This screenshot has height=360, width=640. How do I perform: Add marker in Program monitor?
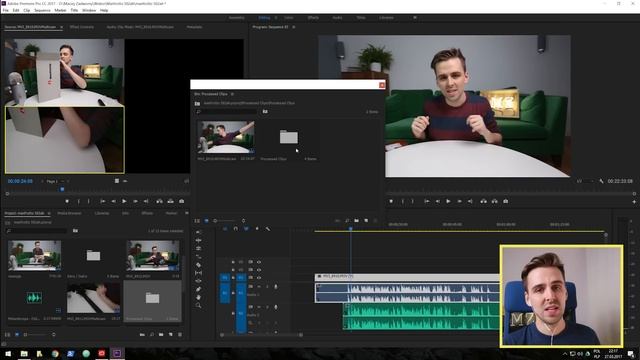[391, 201]
